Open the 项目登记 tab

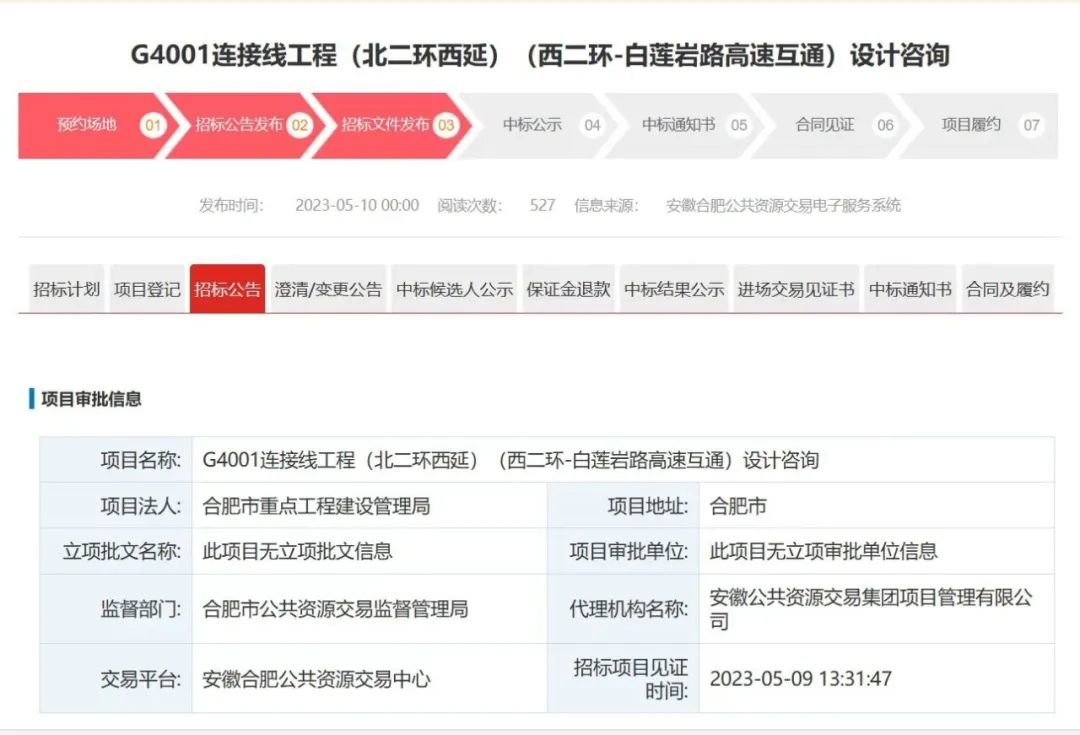(x=146, y=289)
